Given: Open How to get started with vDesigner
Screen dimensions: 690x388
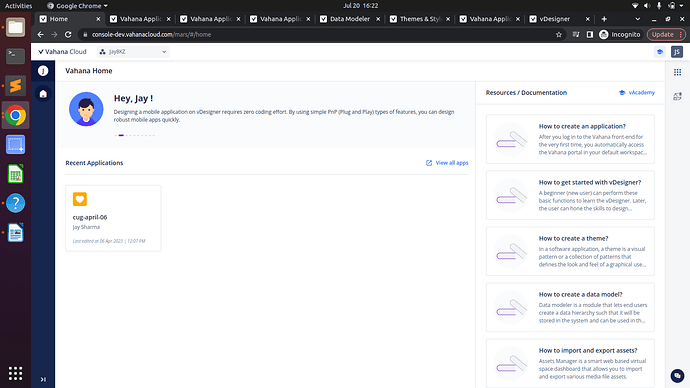Looking at the screenshot, I should point(570,195).
